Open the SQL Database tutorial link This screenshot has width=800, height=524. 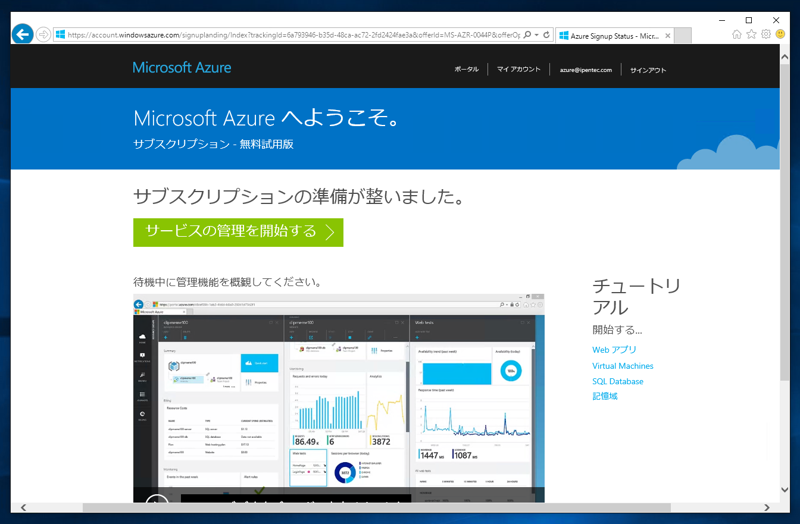pyautogui.click(x=617, y=381)
